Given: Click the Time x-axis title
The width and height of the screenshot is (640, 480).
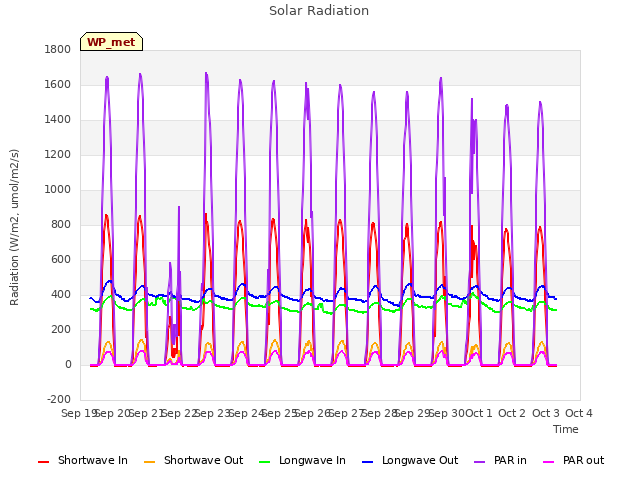Looking at the screenshot, I should coord(566,429).
